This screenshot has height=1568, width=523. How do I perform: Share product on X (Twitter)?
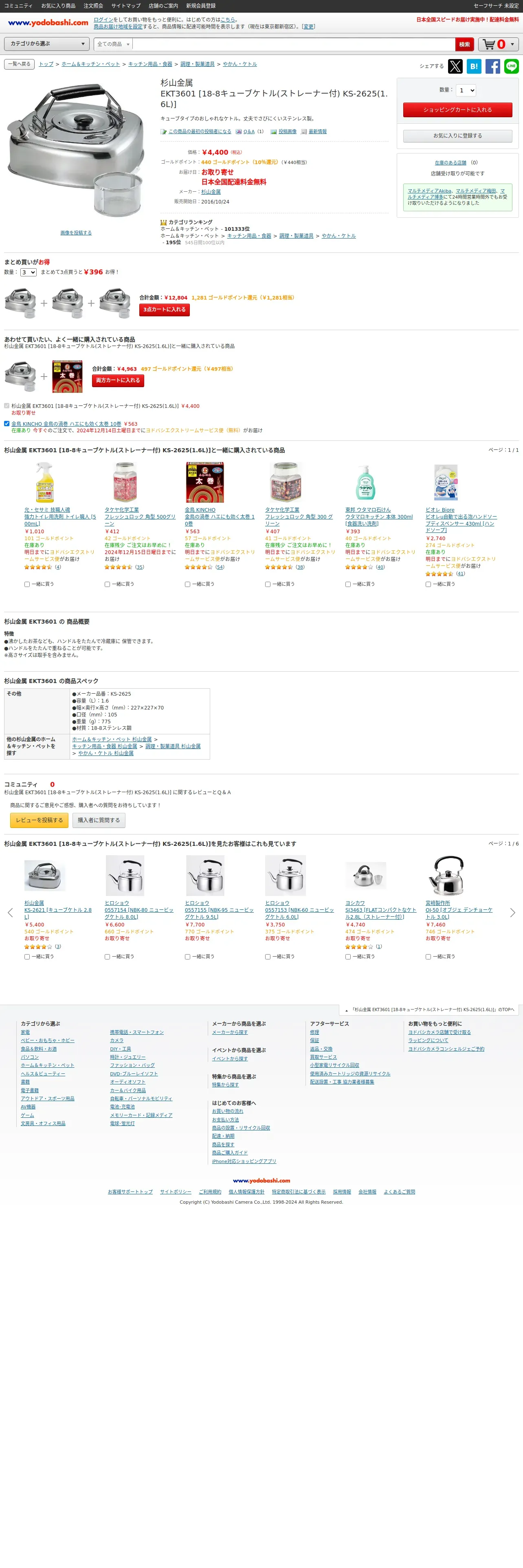(455, 66)
